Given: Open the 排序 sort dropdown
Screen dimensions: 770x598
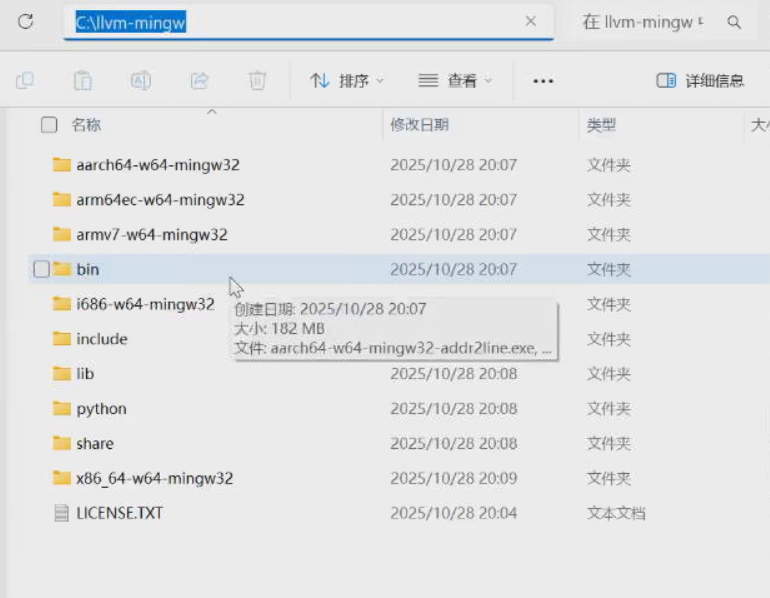Looking at the screenshot, I should pyautogui.click(x=347, y=81).
